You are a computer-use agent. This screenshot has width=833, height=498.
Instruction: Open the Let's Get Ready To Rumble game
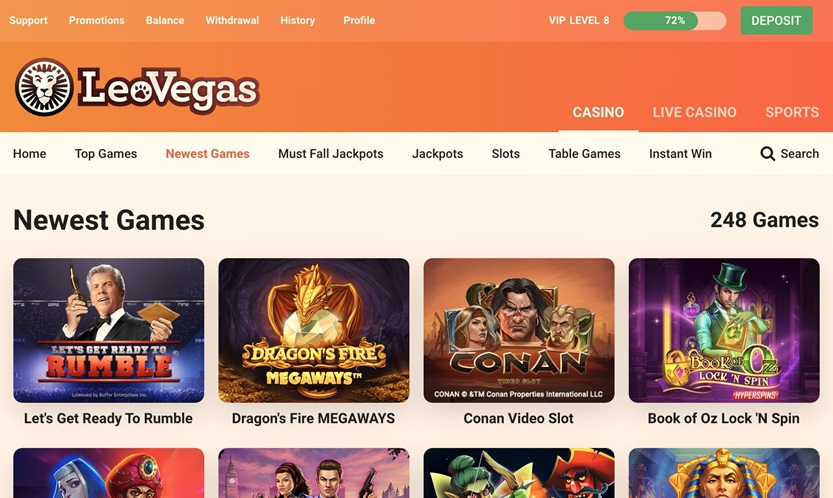108,330
